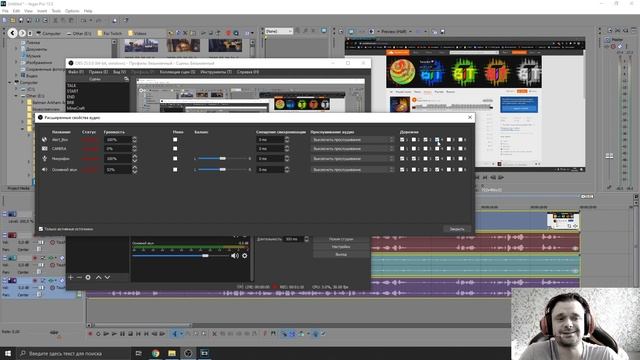Open the Инструменты menu in the OBS window
The width and height of the screenshot is (640, 360).
[x=216, y=72]
